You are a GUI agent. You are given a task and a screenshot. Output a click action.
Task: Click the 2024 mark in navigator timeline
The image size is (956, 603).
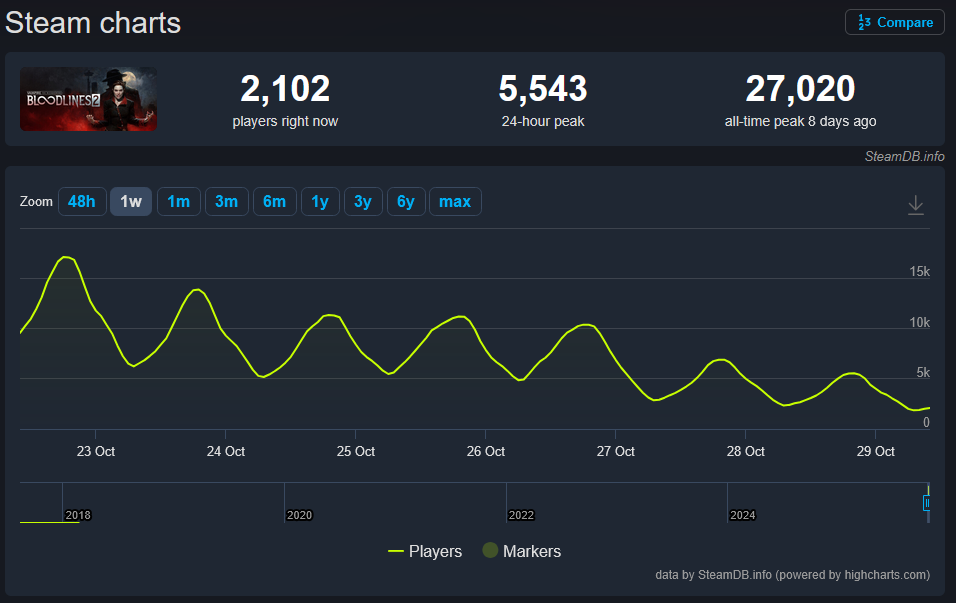tap(743, 515)
